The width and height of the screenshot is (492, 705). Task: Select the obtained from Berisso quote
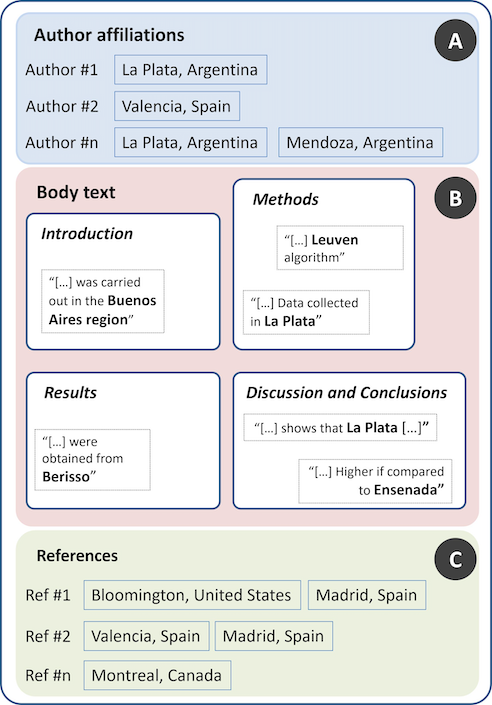93,460
